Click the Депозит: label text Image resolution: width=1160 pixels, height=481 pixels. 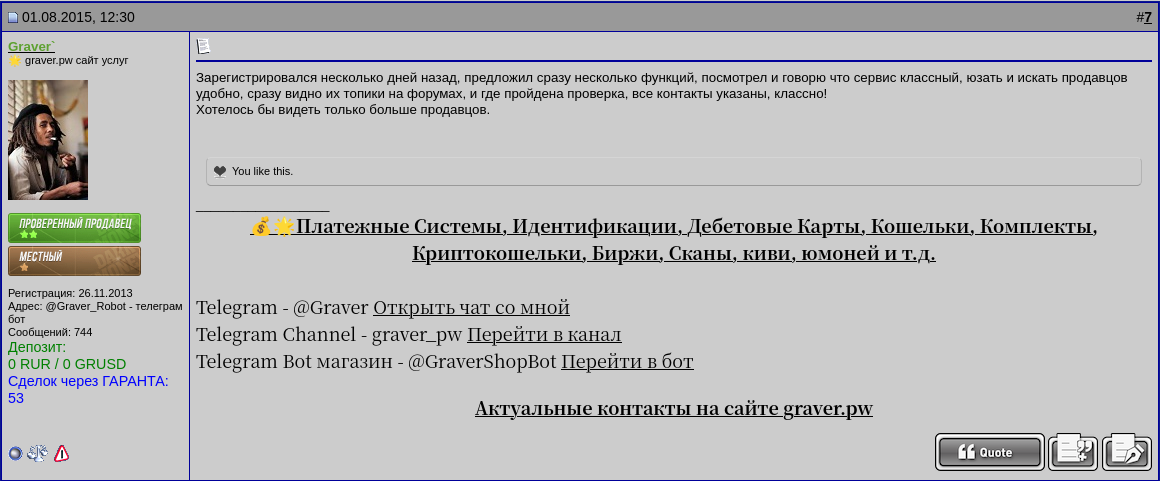point(37,347)
